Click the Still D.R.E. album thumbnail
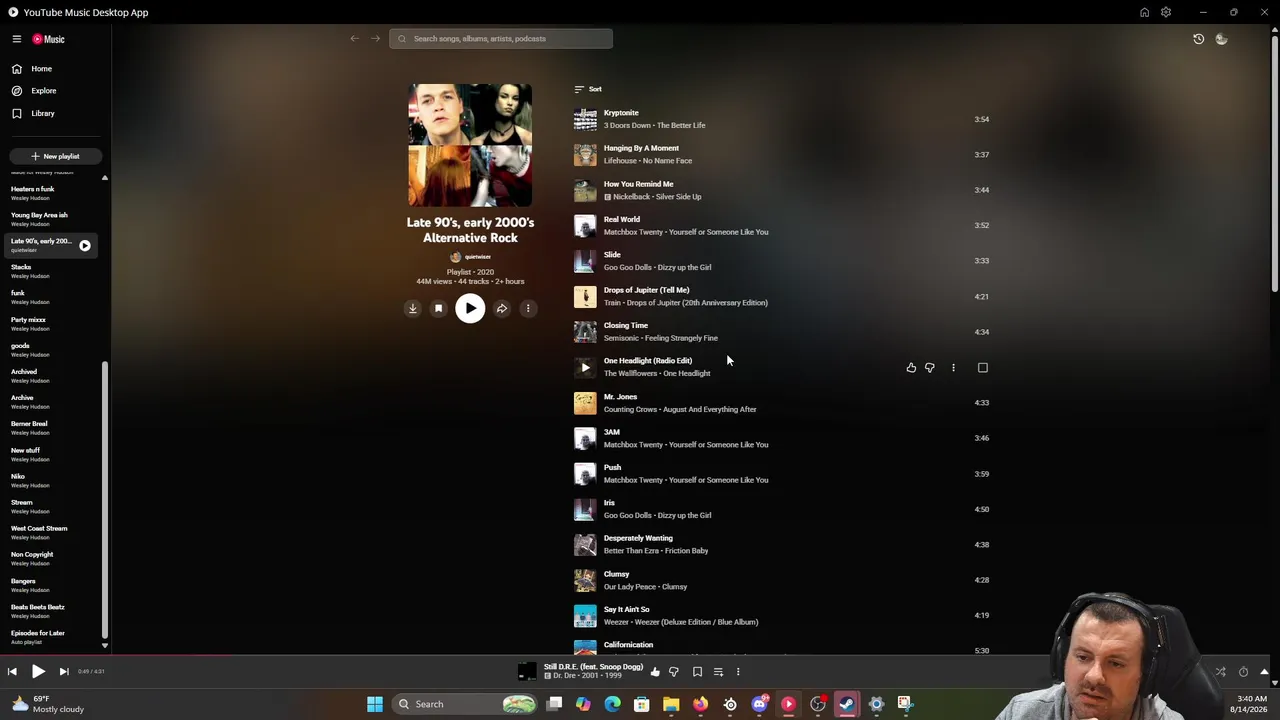 pos(527,672)
